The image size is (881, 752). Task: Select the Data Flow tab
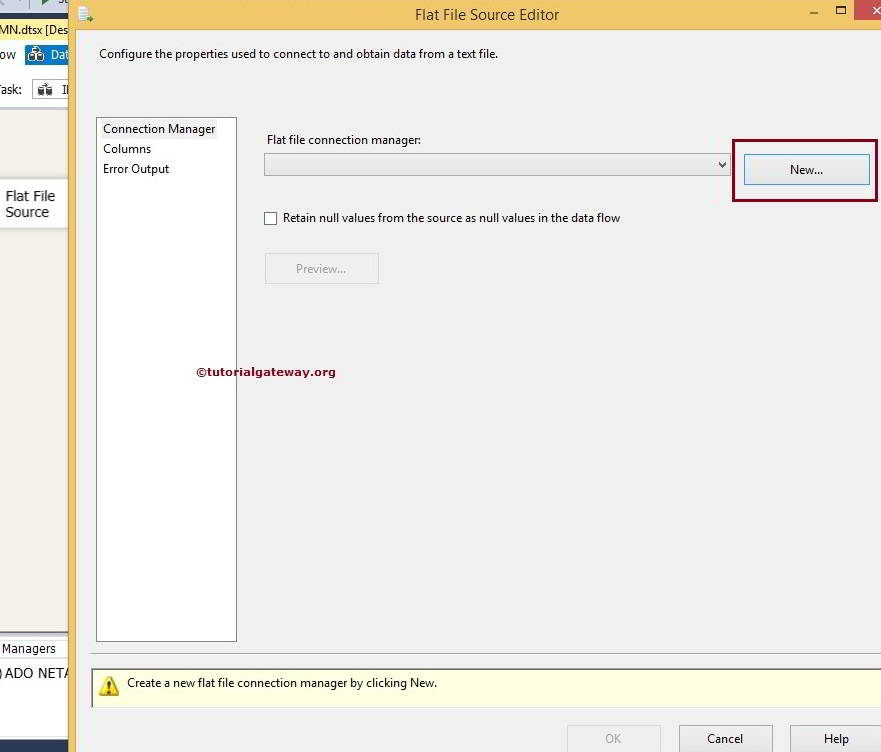[x=47, y=54]
